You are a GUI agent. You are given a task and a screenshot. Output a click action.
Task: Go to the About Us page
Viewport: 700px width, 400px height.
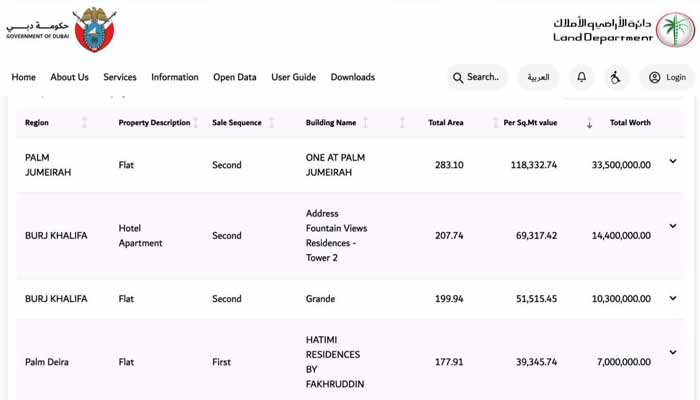(x=69, y=77)
